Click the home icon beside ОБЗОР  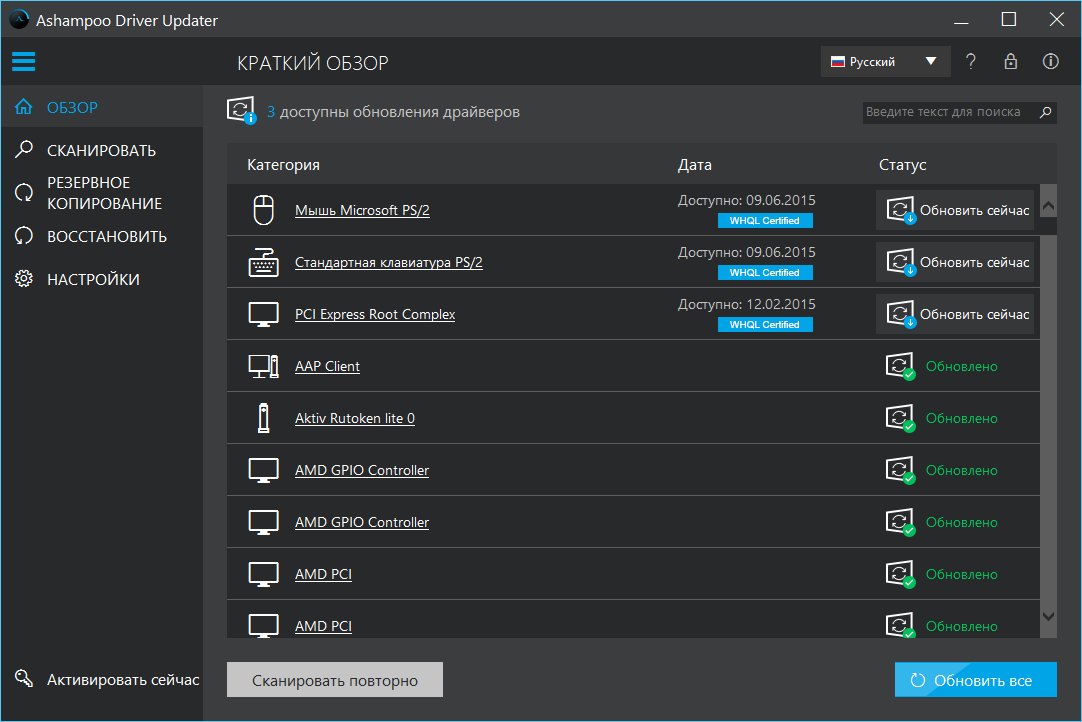[x=23, y=107]
